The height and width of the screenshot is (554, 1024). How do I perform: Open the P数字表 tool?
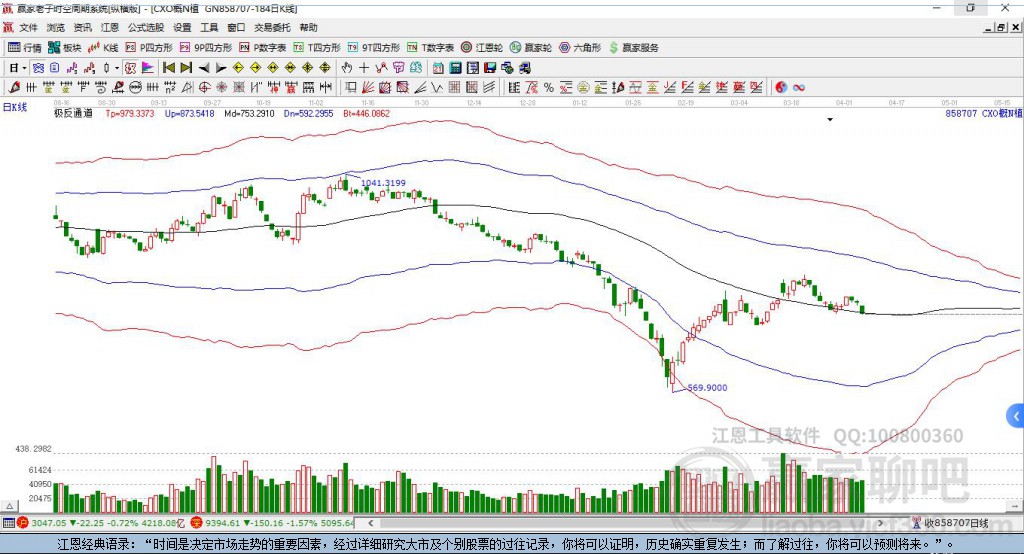(x=263, y=48)
